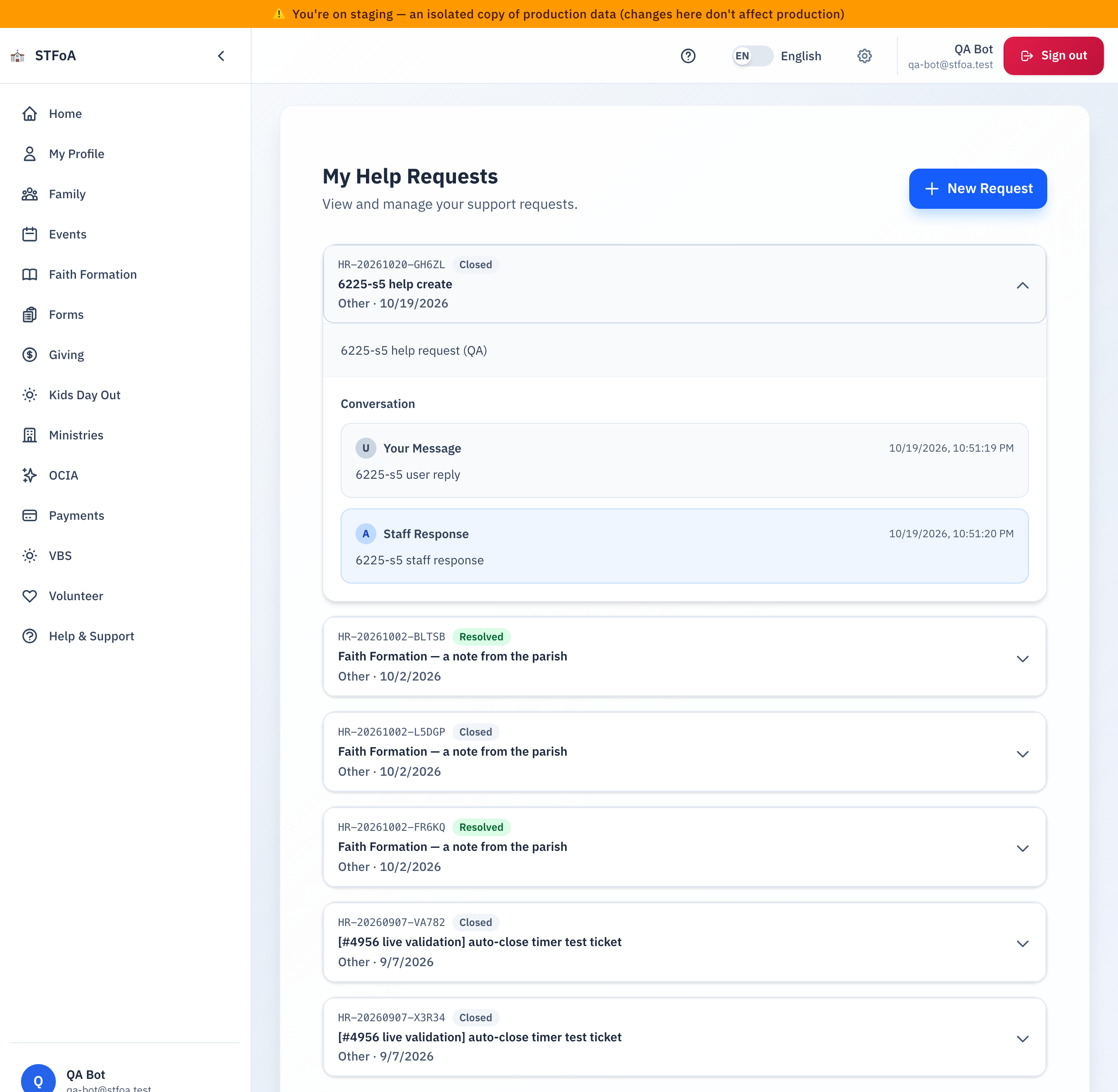Image resolution: width=1118 pixels, height=1092 pixels.
Task: Collapse the sidebar with the left chevron
Action: (x=221, y=55)
